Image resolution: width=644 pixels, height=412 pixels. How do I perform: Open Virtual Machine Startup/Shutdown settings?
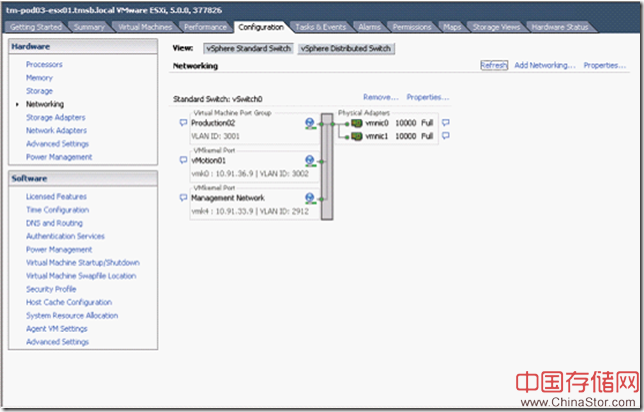83,262
